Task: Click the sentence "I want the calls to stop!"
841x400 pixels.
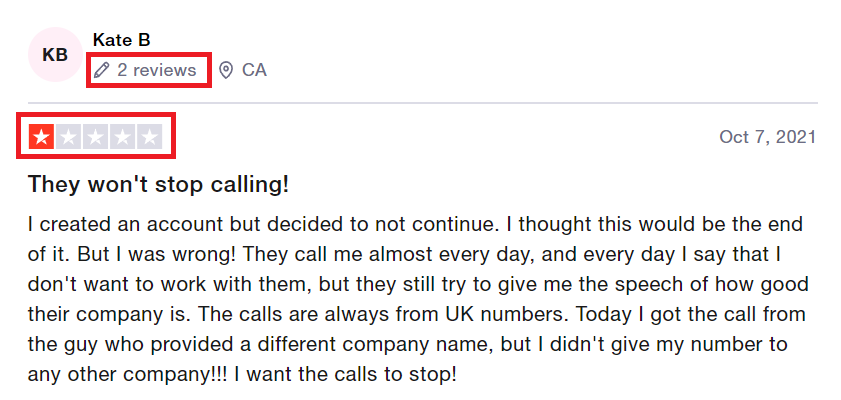Action: click(345, 373)
